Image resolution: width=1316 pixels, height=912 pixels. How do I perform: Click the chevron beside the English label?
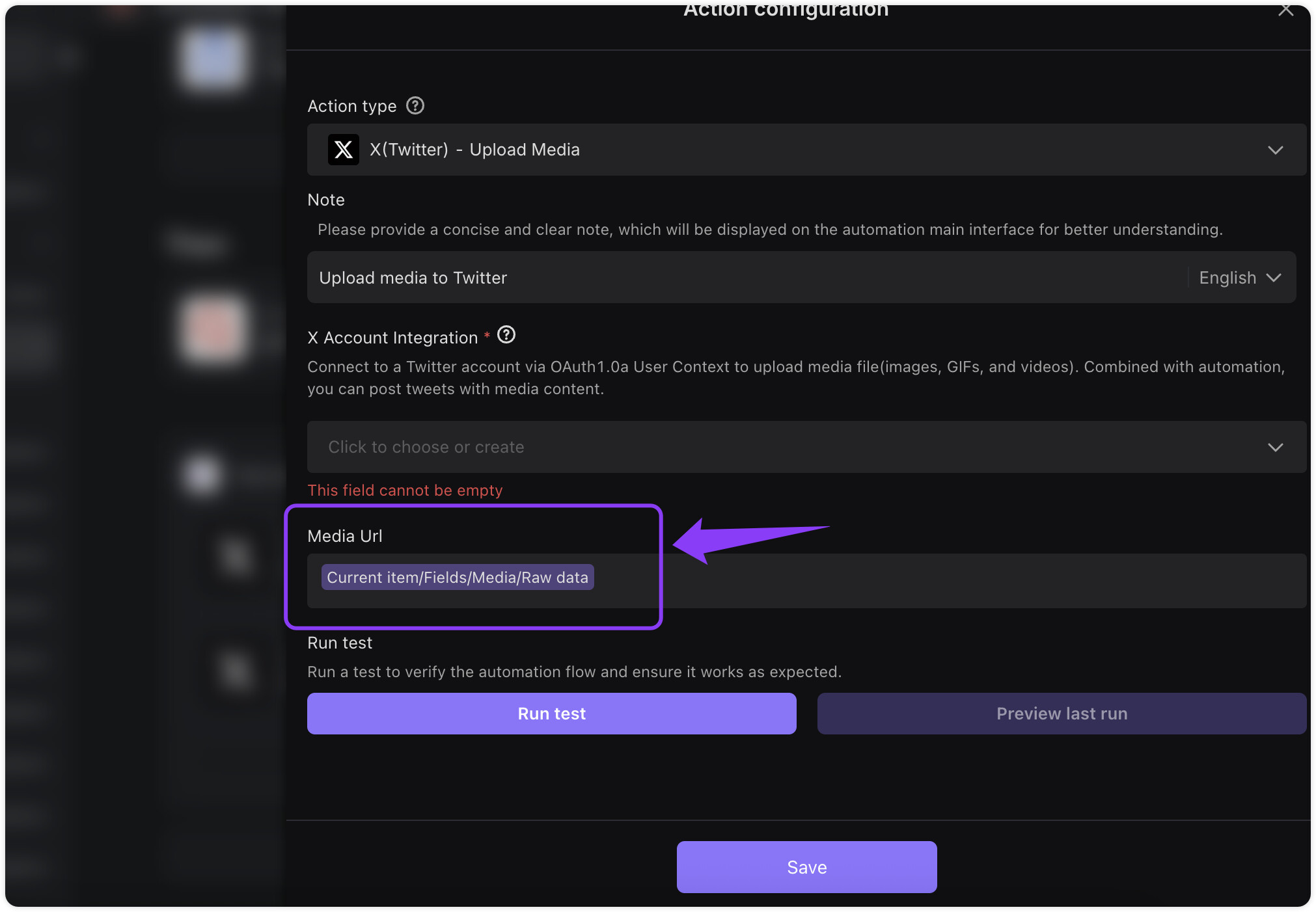[x=1274, y=278]
